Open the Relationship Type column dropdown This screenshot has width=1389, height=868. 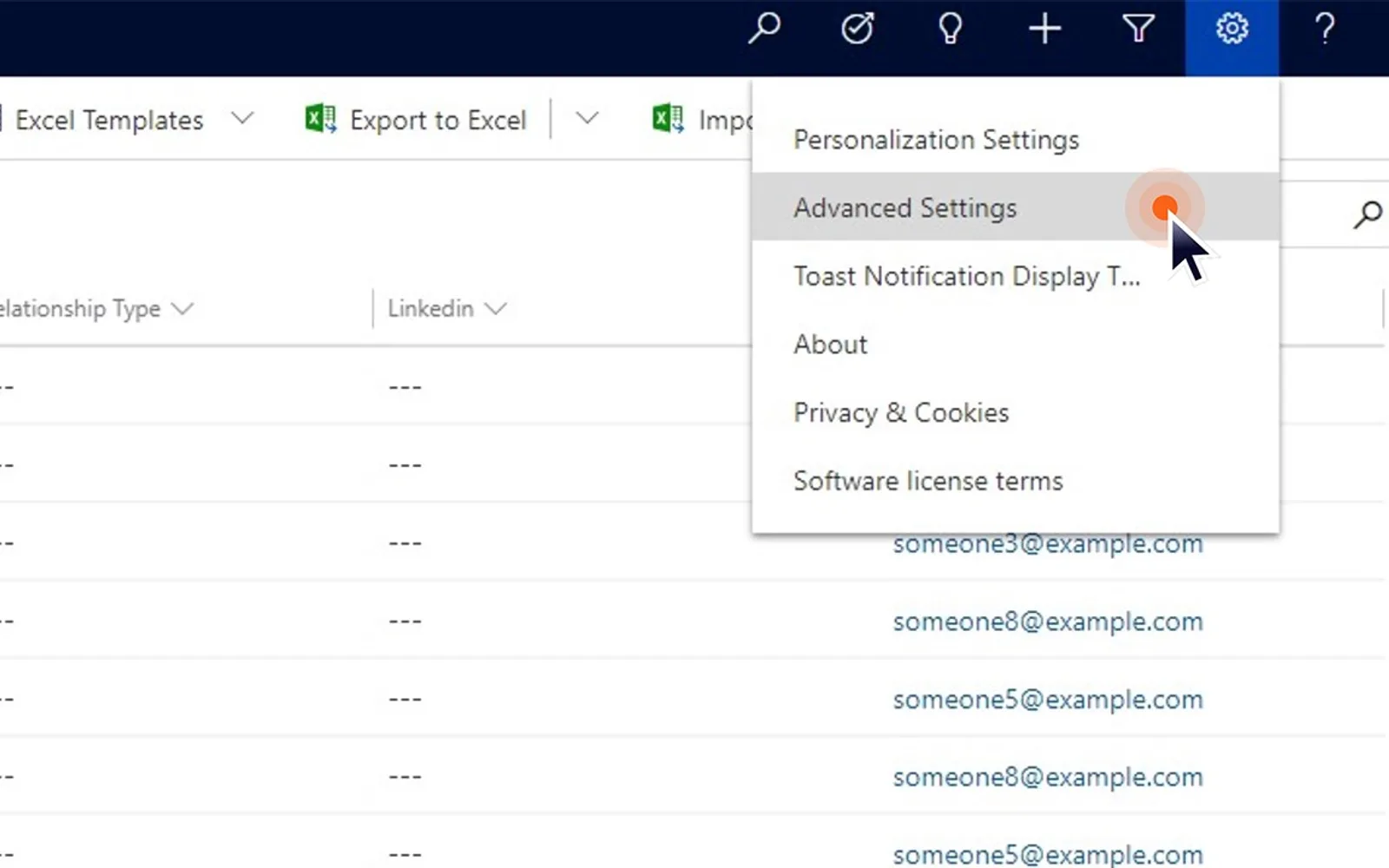[x=182, y=308]
